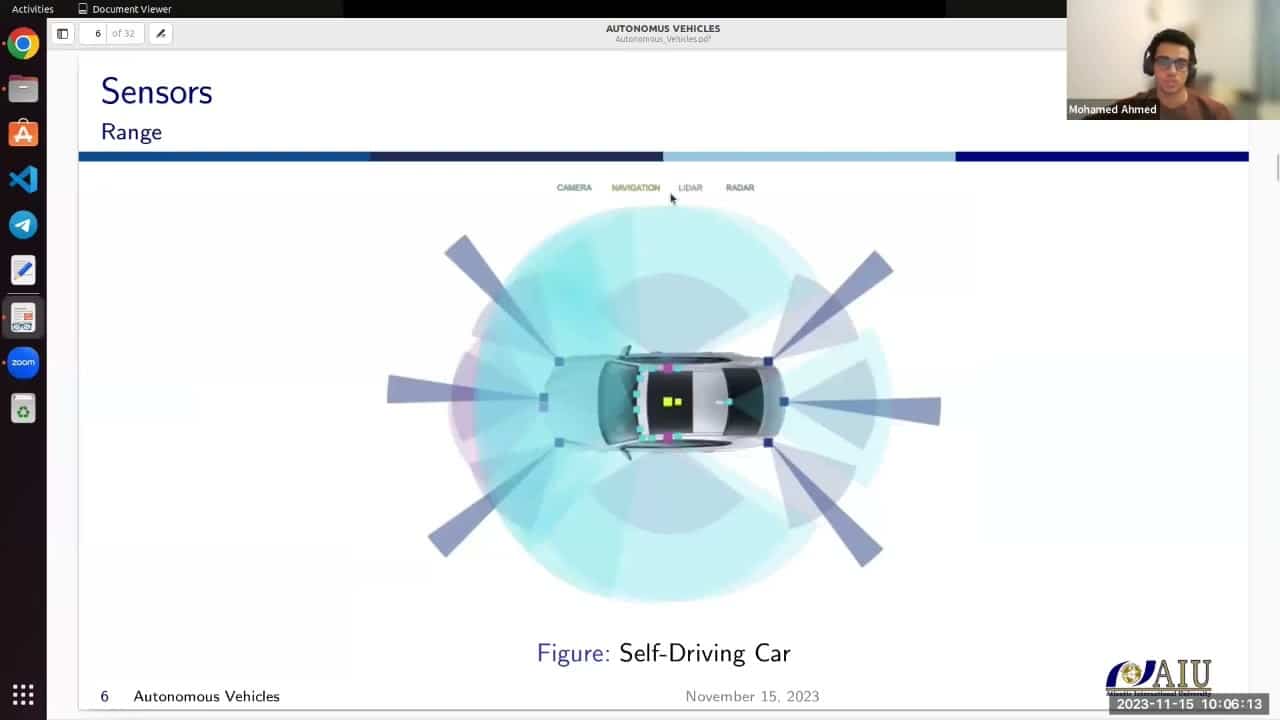The image size is (1280, 720).
Task: Click the RADAR legend label
Action: click(x=740, y=187)
